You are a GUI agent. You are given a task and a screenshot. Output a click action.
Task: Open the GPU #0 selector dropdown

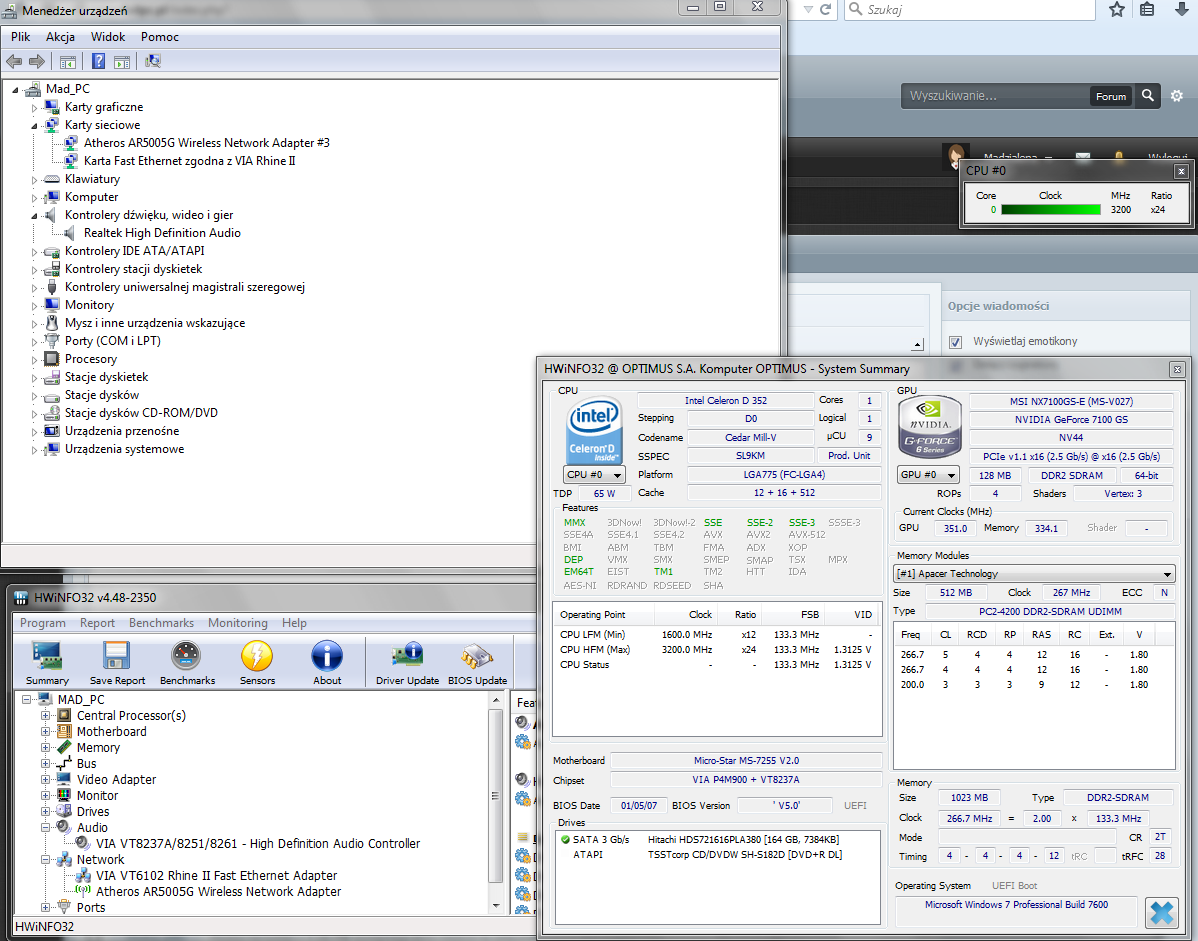coord(928,474)
